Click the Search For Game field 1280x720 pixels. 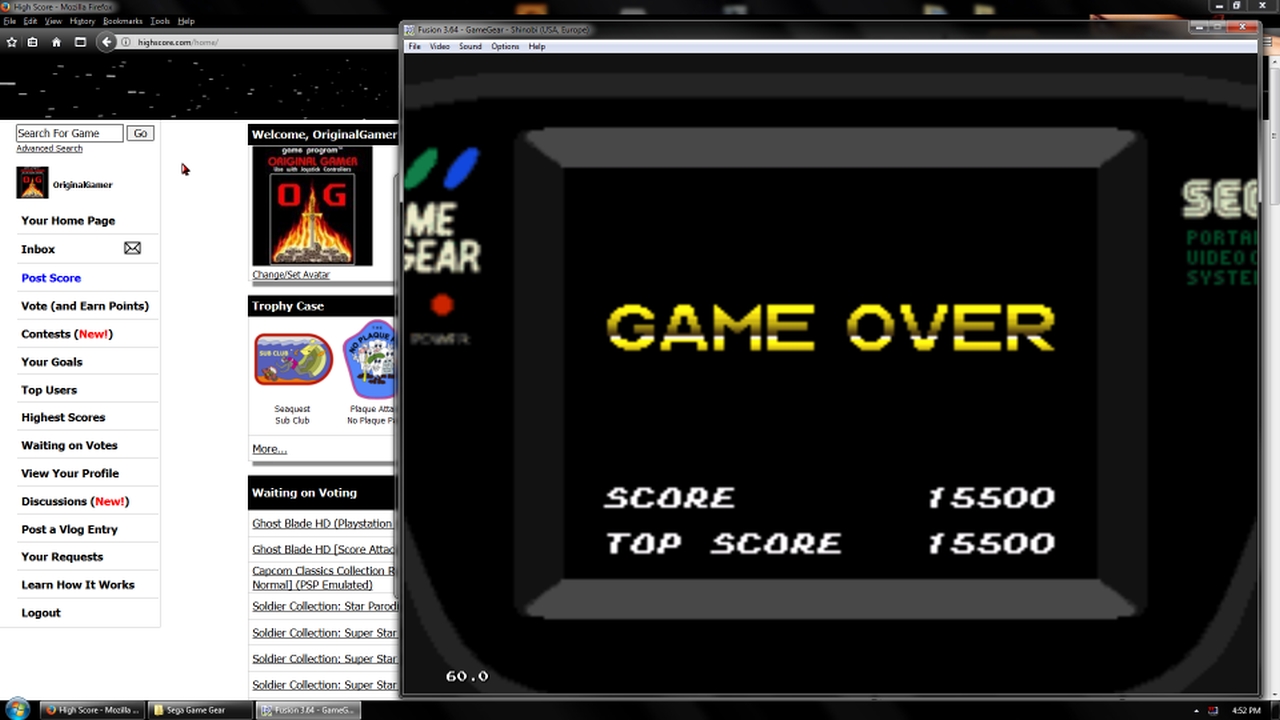(x=69, y=133)
